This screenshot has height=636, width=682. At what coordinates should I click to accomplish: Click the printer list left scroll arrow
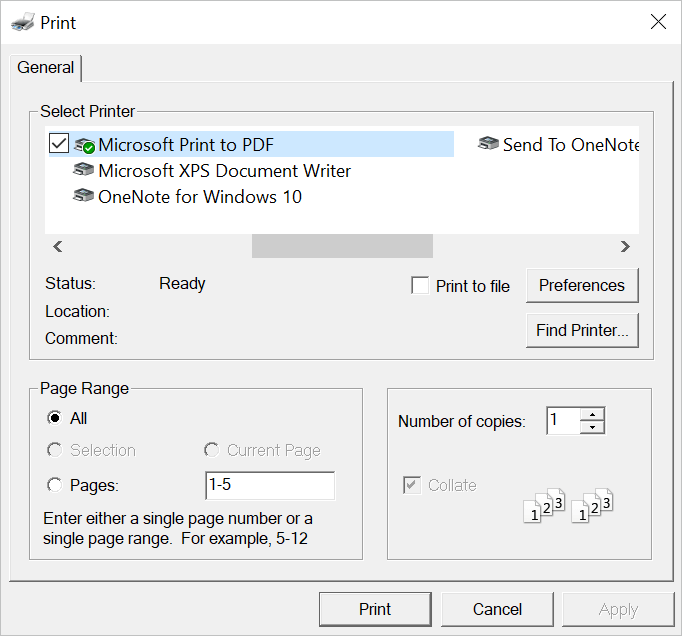[x=57, y=247]
